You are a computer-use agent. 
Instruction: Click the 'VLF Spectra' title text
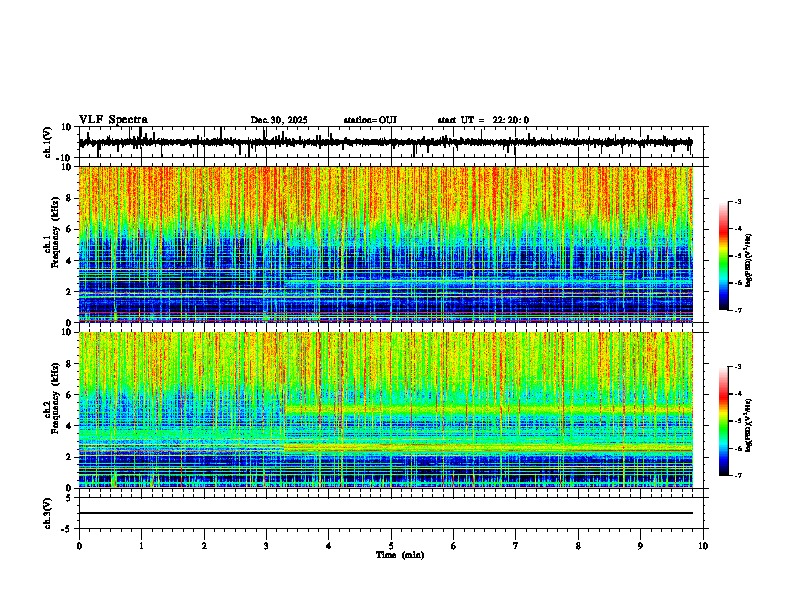tap(113, 120)
